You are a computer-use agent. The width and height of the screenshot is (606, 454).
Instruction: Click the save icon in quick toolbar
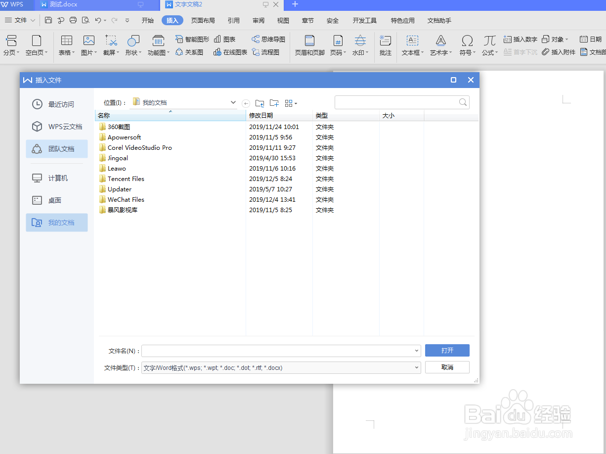(48, 20)
